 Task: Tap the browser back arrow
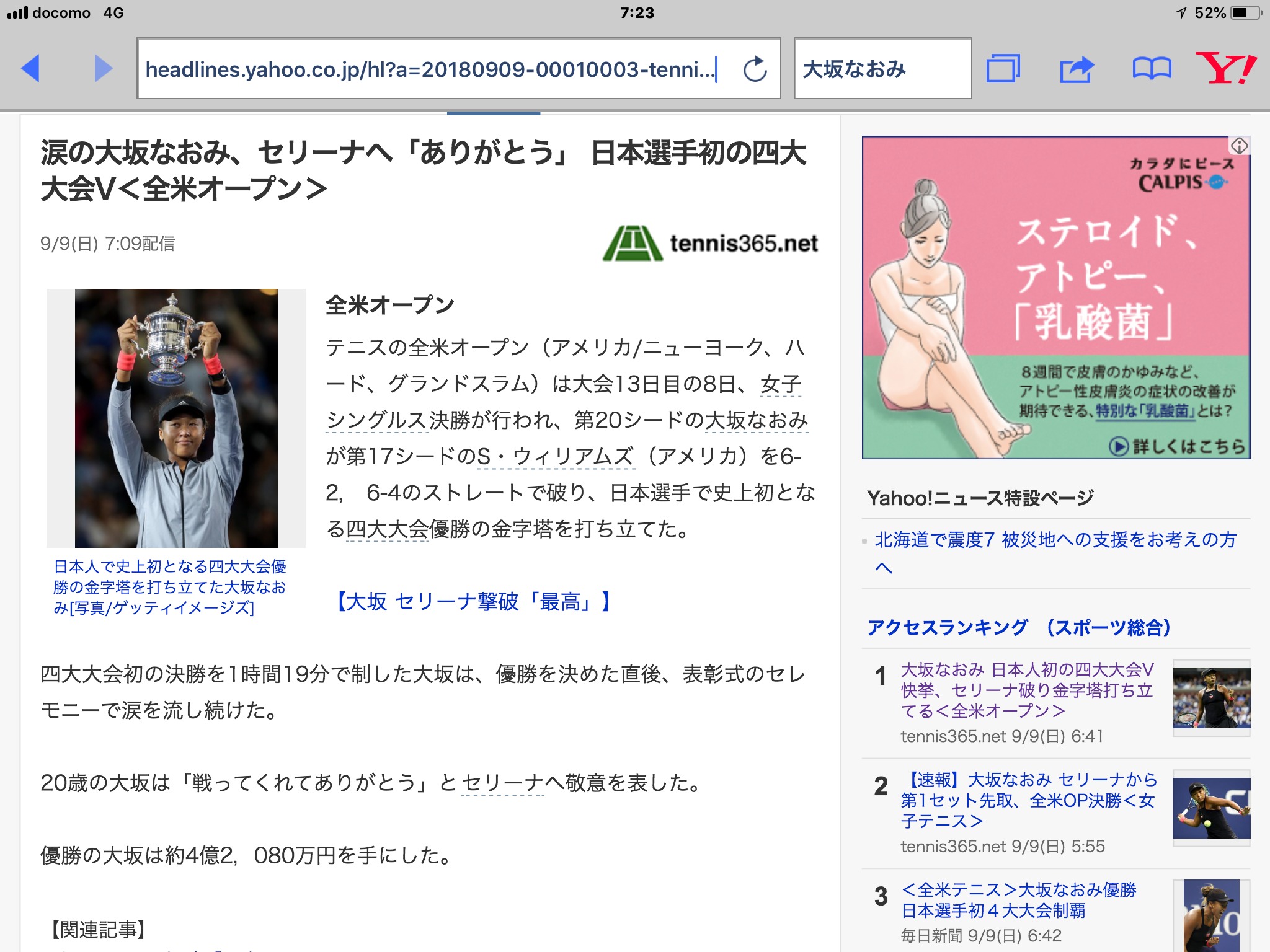click(x=31, y=68)
